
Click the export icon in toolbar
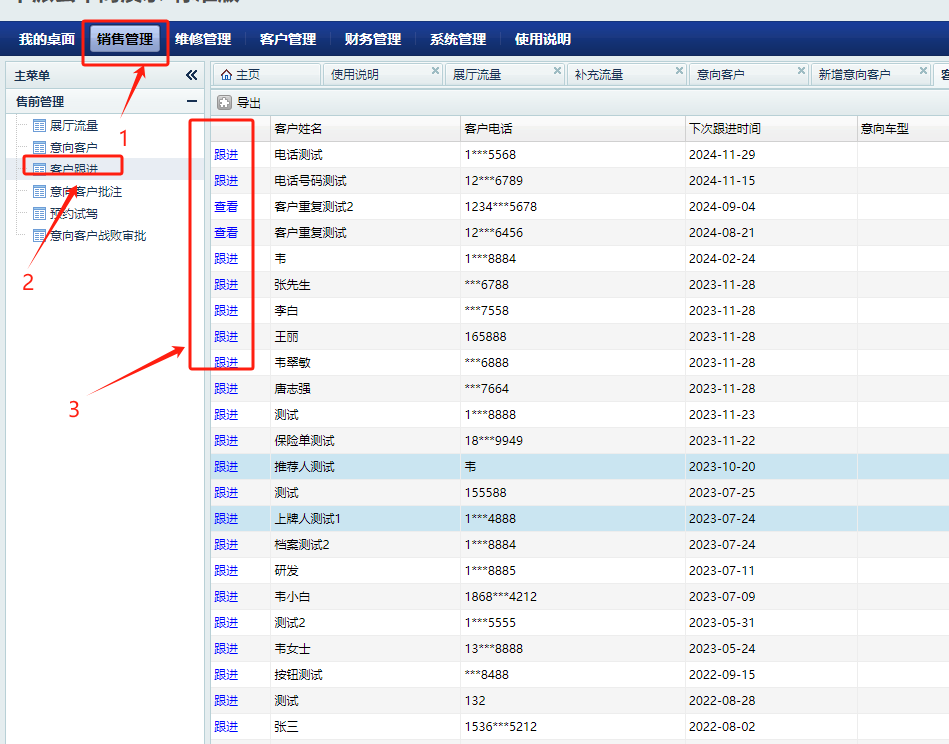tap(225, 102)
